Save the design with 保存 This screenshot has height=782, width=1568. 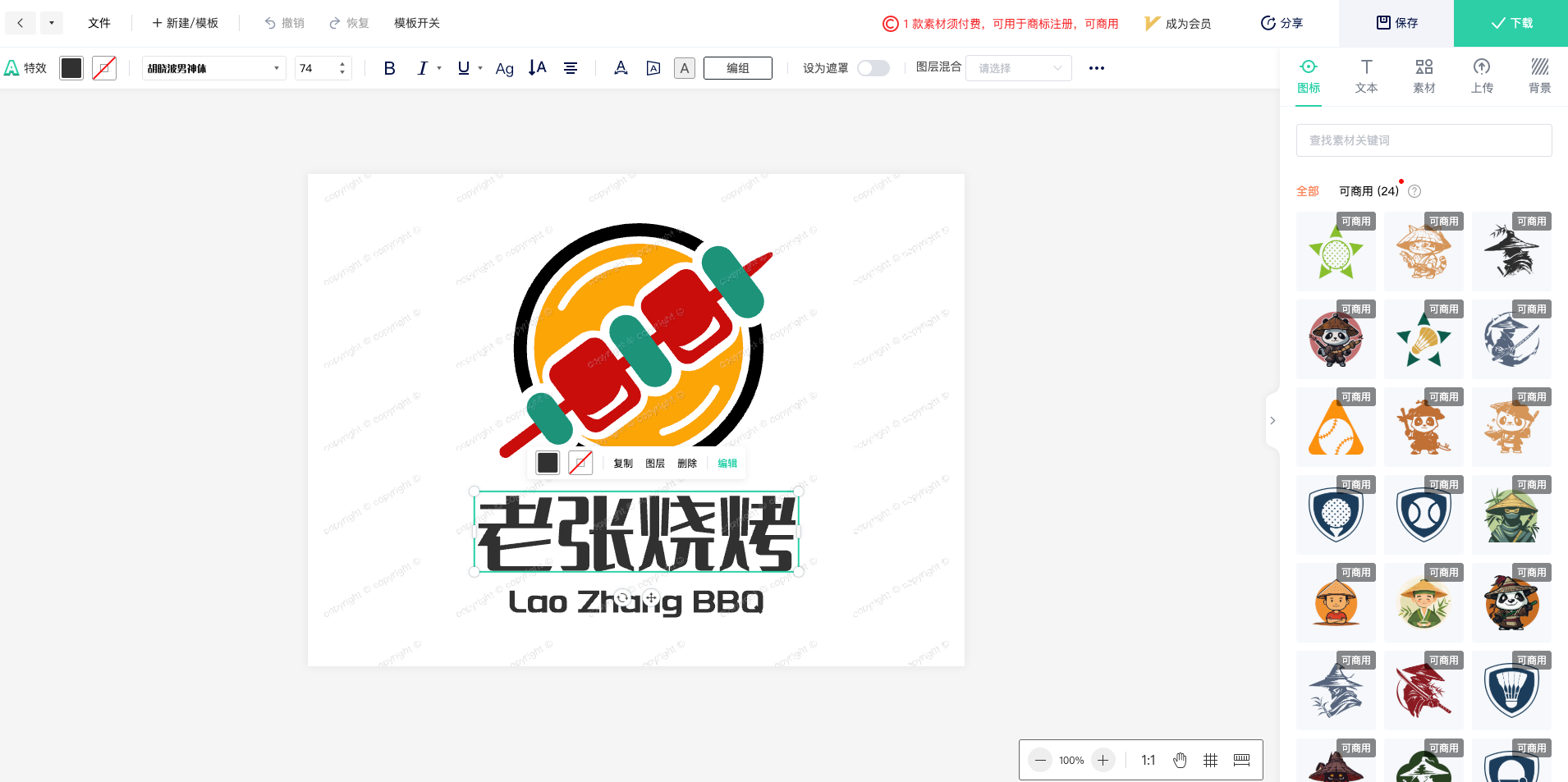1396,23
